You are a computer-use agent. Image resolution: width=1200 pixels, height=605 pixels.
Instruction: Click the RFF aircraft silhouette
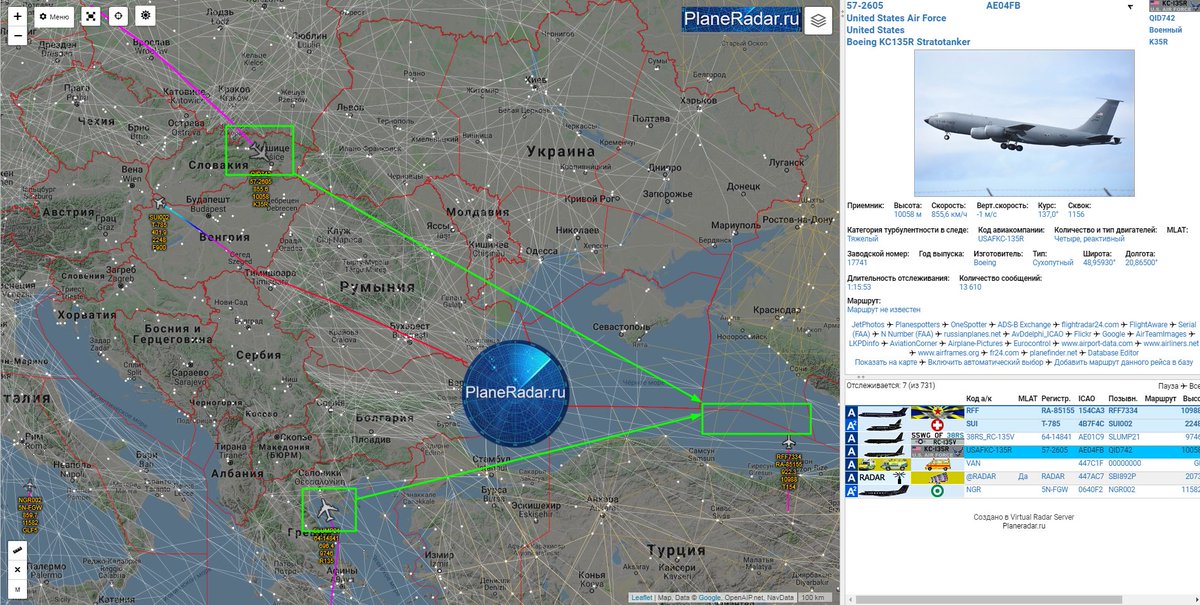pyautogui.click(x=884, y=412)
